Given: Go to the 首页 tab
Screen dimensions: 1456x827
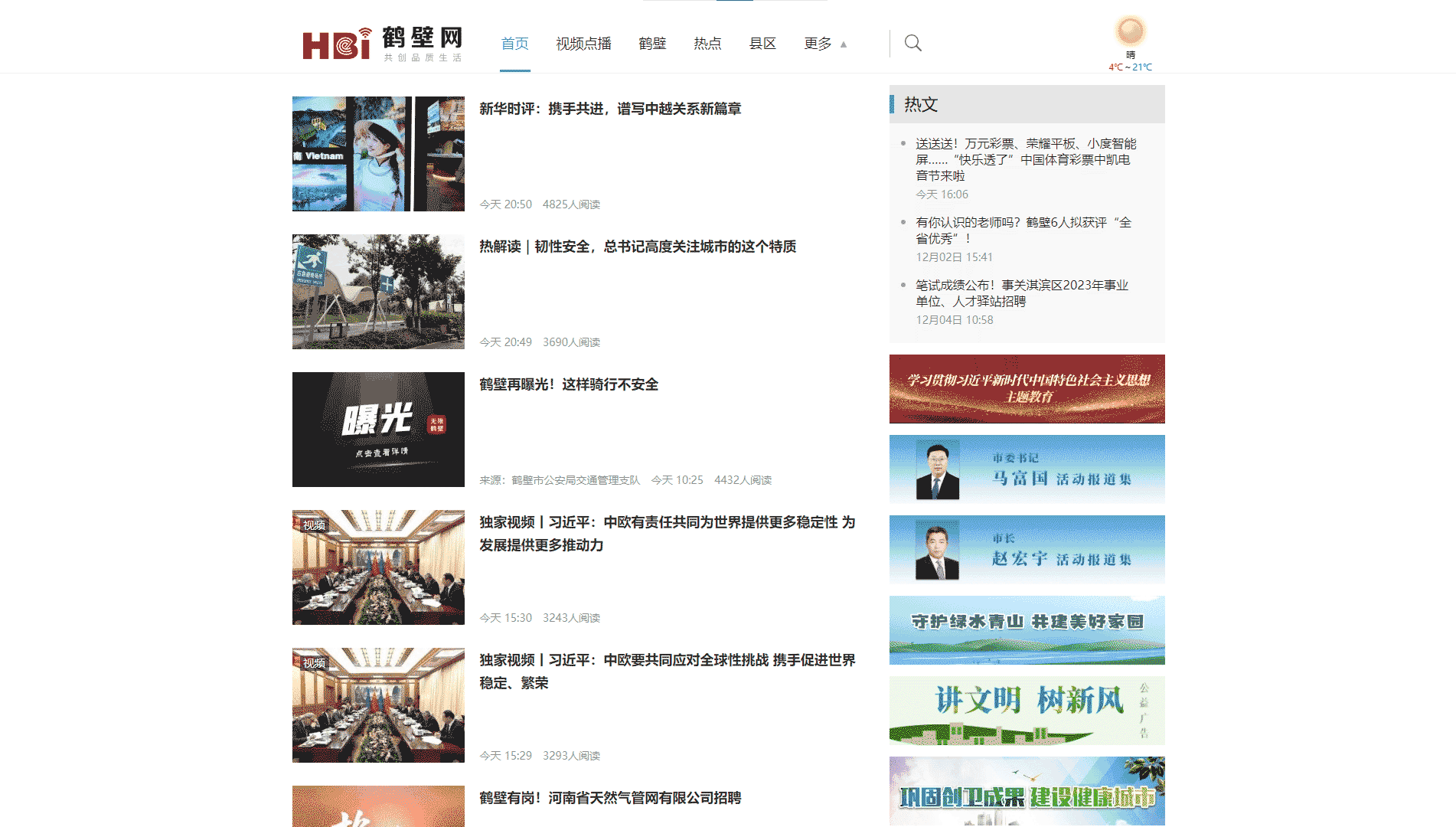Looking at the screenshot, I should click(x=514, y=44).
